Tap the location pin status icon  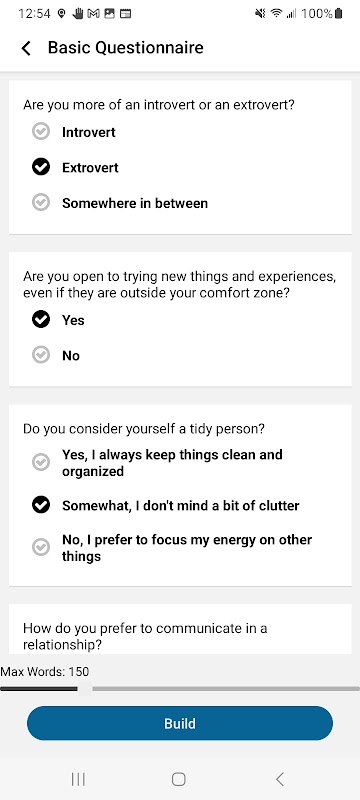(61, 14)
